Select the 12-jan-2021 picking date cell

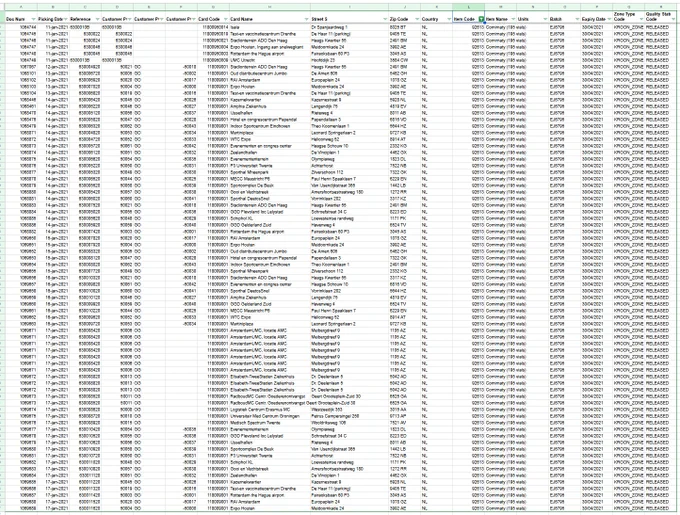[53, 67]
